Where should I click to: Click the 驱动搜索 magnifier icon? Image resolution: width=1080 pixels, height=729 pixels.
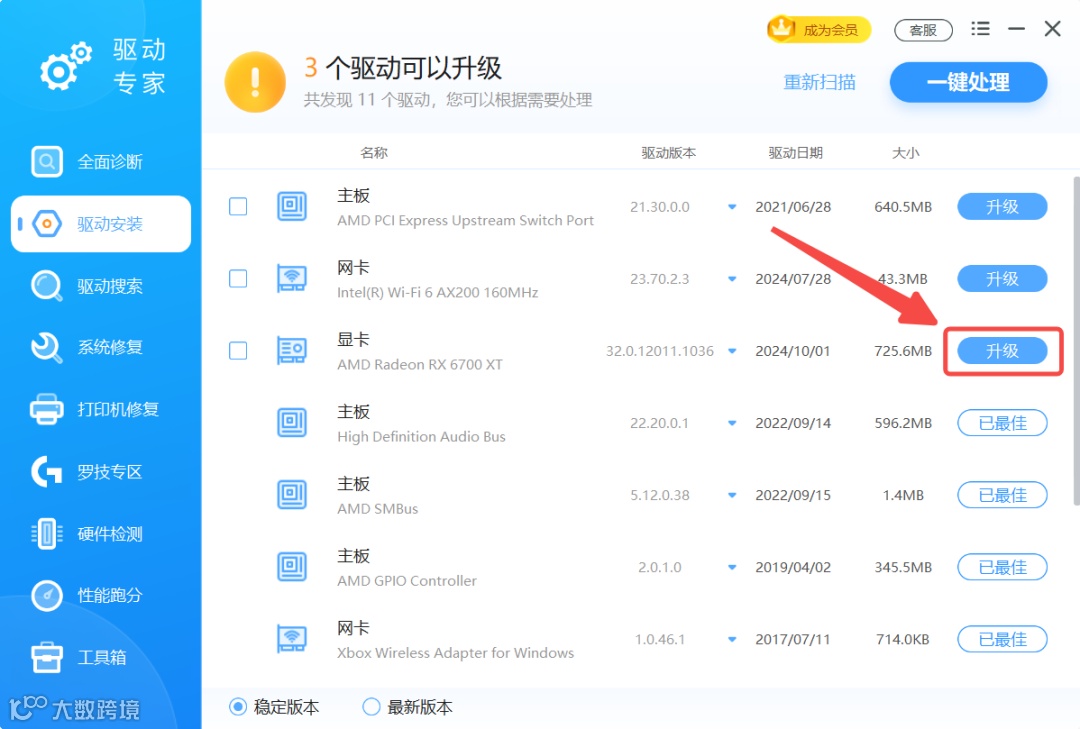coord(47,286)
